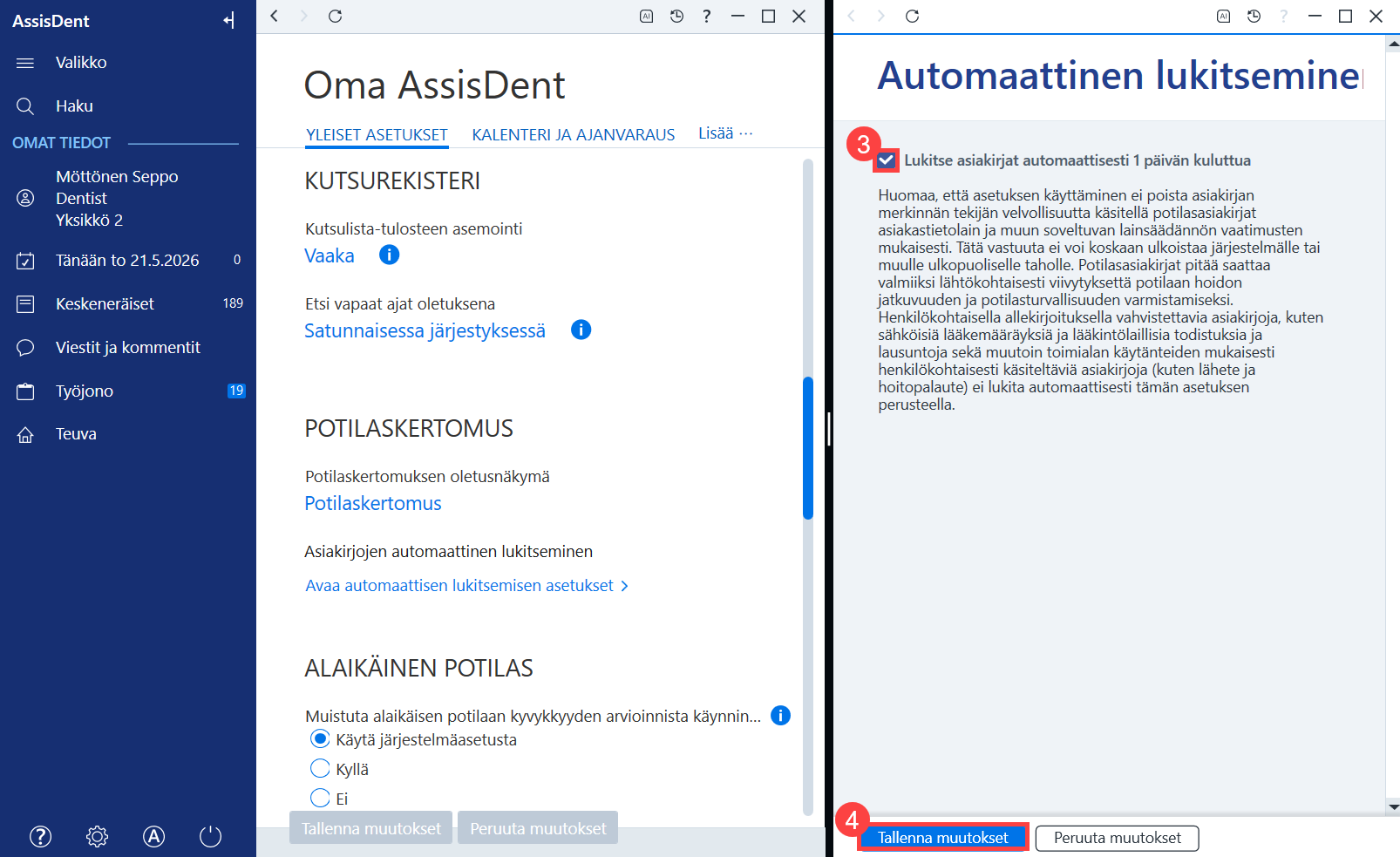Open history clock icon in Oma AssisDent window
This screenshot has width=1400, height=857.
[x=676, y=16]
